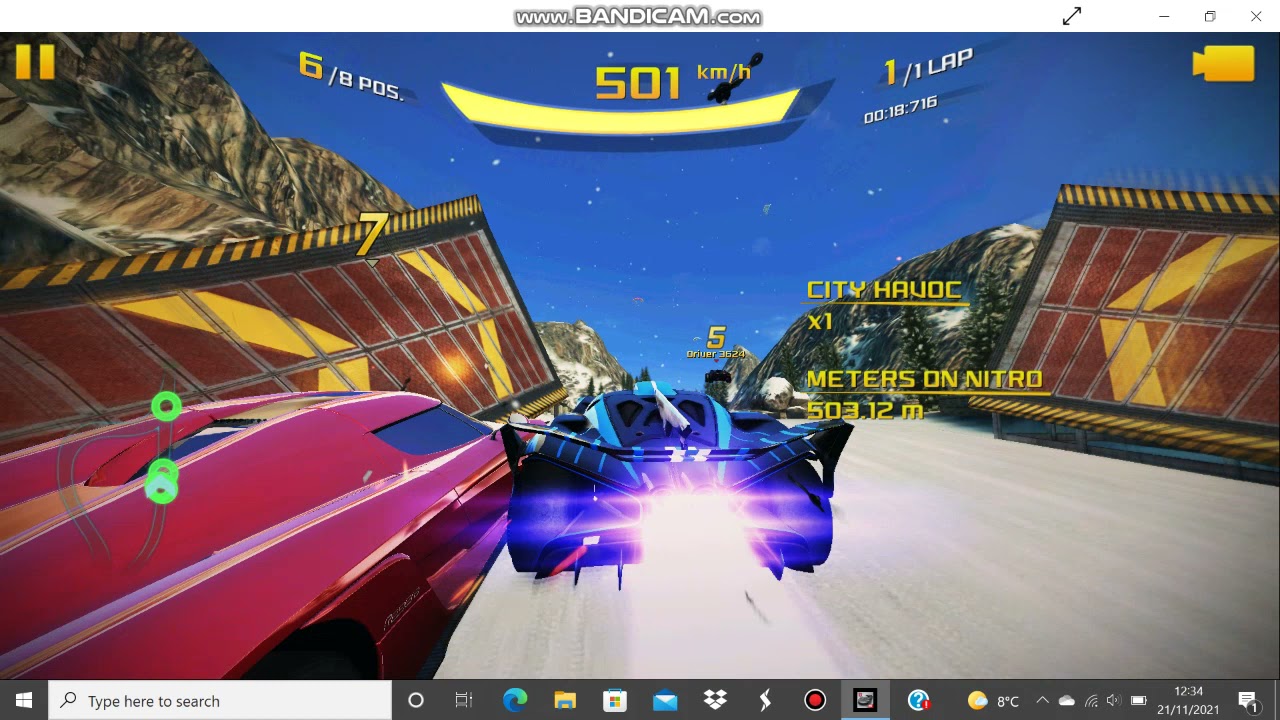Pause the race with the pause icon
Image resolution: width=1280 pixels, height=720 pixels.
(35, 62)
